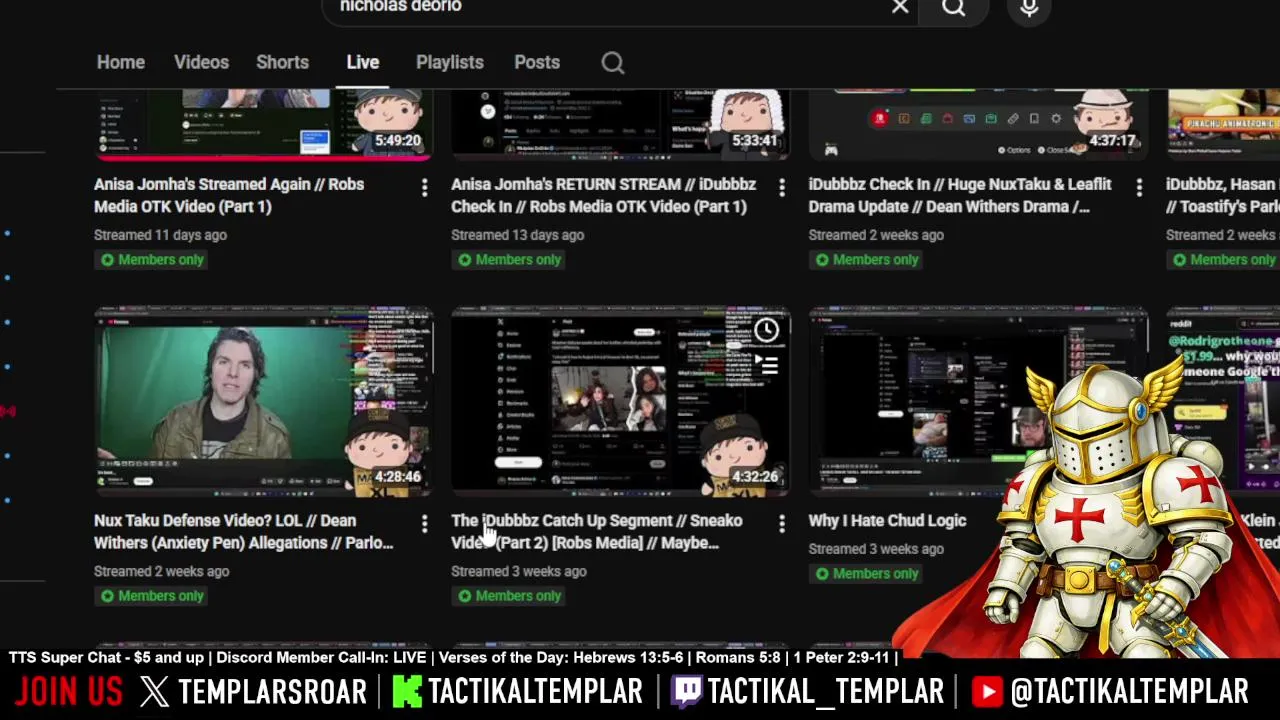Open the Playlists tab
The width and height of the screenshot is (1280, 720).
(x=450, y=62)
